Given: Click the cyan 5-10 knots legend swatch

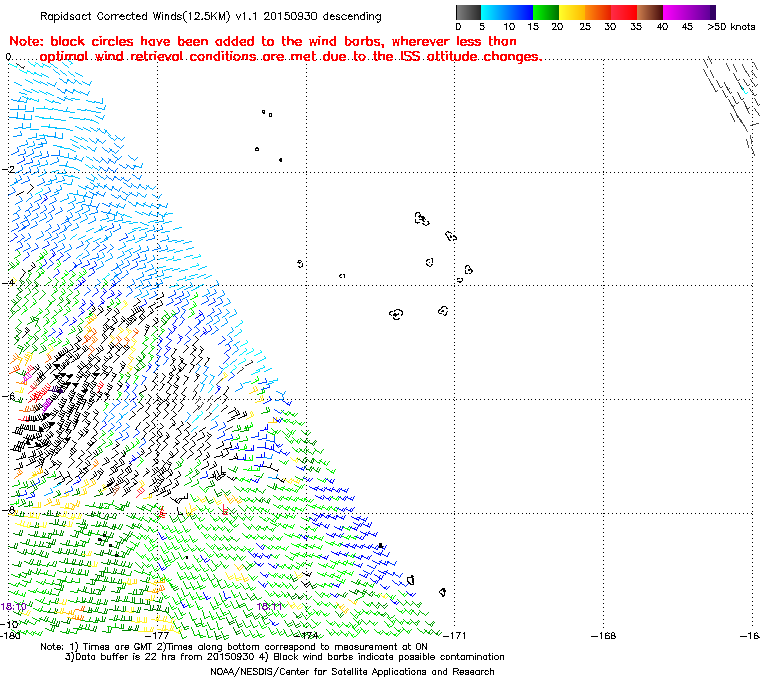Looking at the screenshot, I should click(494, 12).
